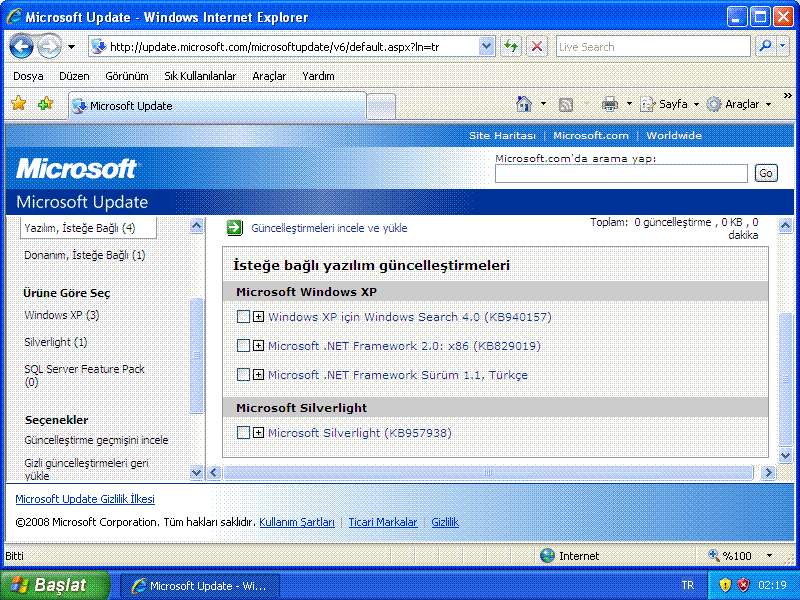Image resolution: width=800 pixels, height=600 pixels.
Task: Click the Stop loading red X icon
Action: point(537,47)
